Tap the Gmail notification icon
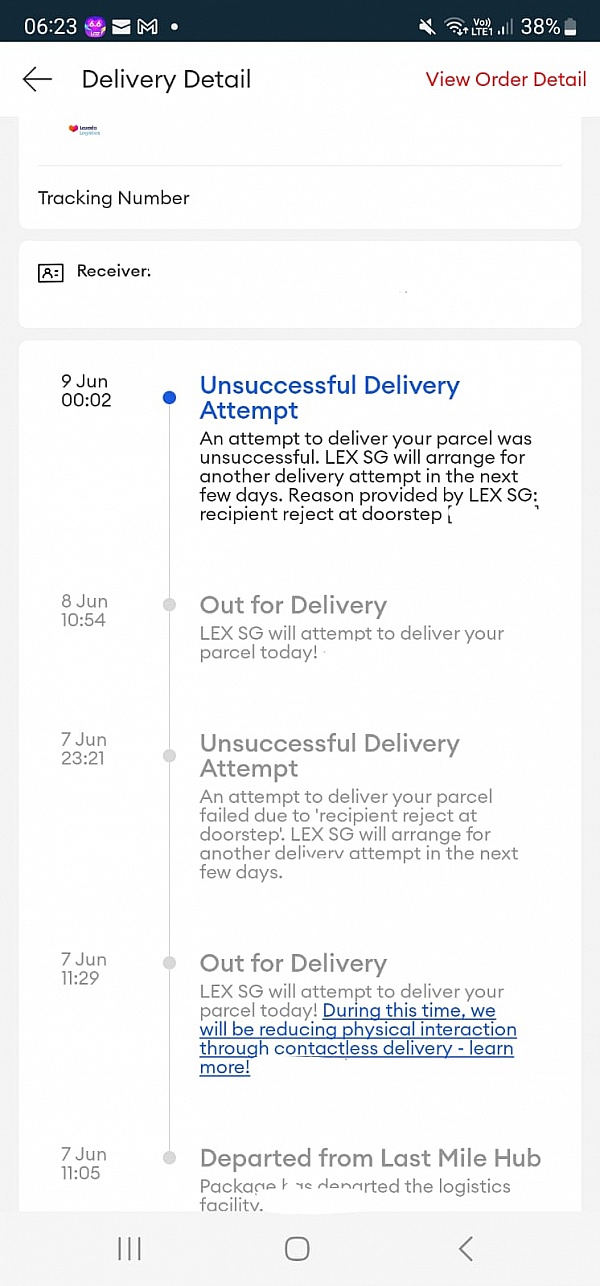 (147, 27)
